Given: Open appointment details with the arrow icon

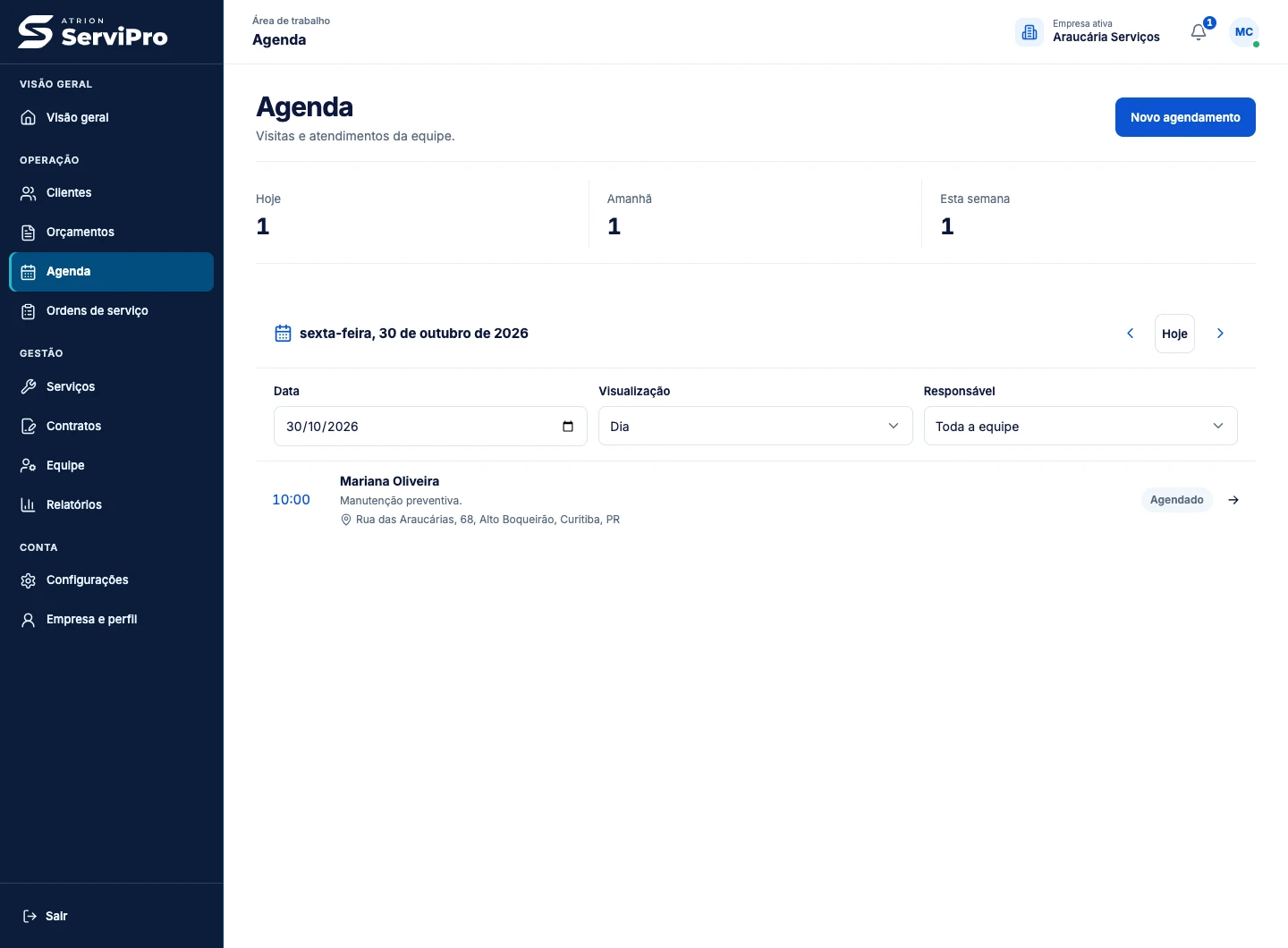Looking at the screenshot, I should point(1233,500).
